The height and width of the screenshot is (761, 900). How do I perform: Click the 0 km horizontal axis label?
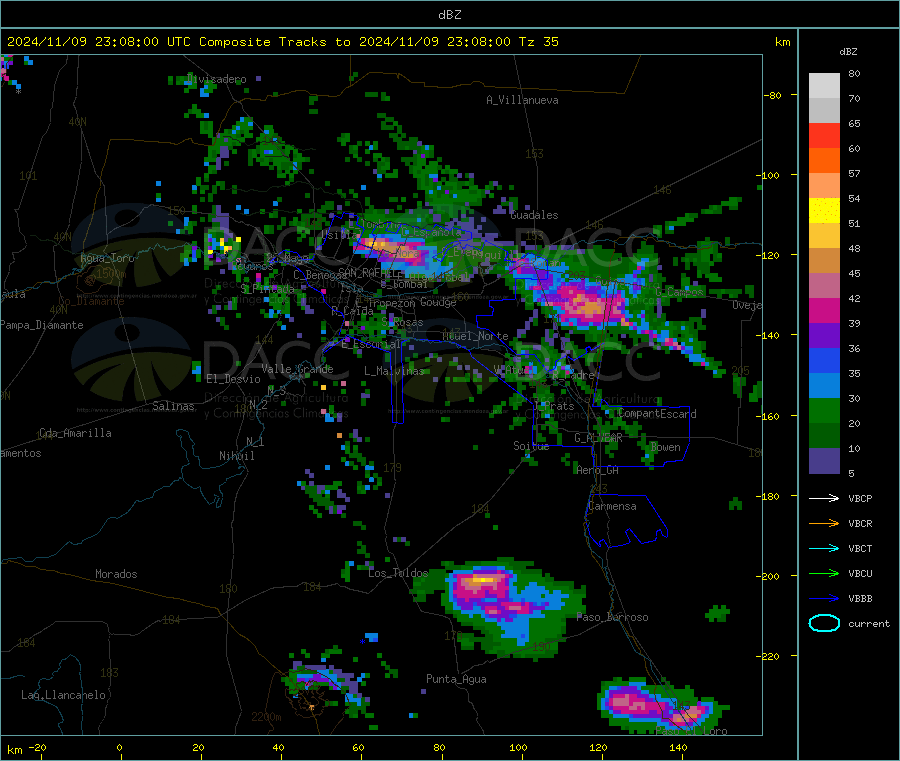[x=119, y=747]
